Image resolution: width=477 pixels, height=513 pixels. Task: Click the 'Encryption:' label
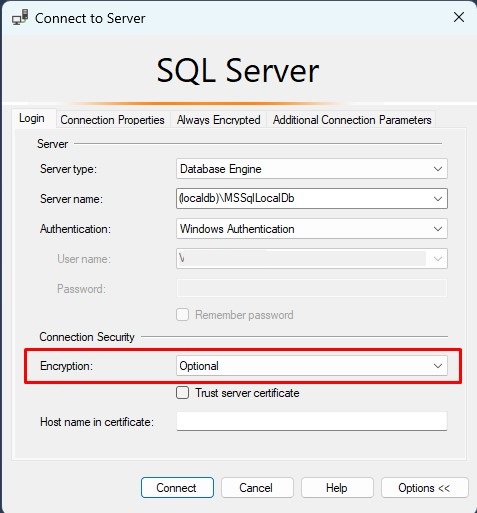pyautogui.click(x=66, y=366)
